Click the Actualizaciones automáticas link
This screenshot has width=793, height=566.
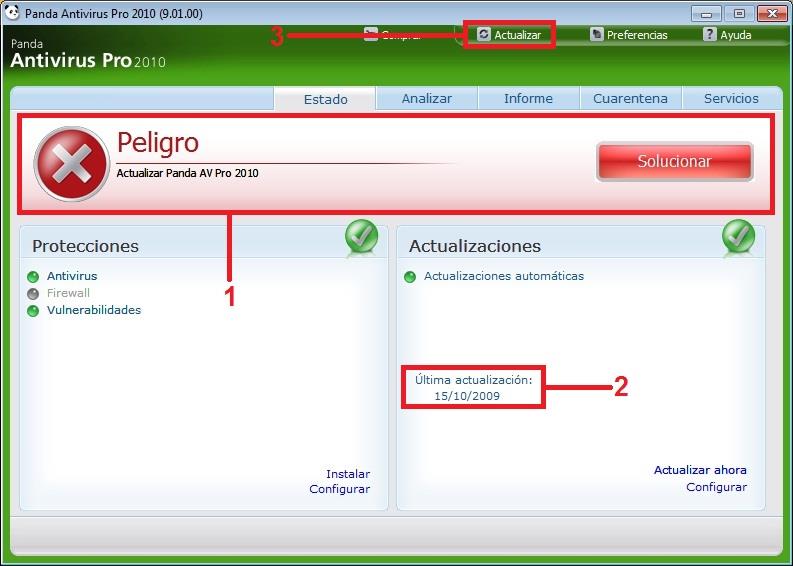click(504, 276)
